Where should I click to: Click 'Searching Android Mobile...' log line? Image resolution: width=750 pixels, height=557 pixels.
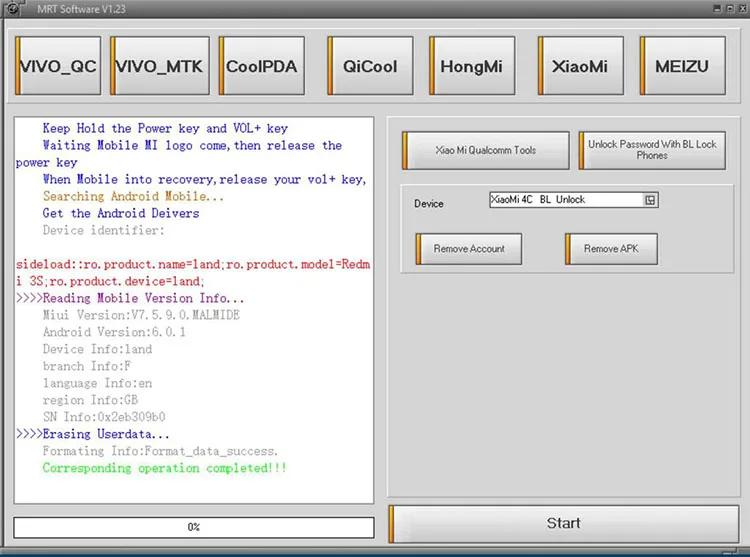[133, 196]
